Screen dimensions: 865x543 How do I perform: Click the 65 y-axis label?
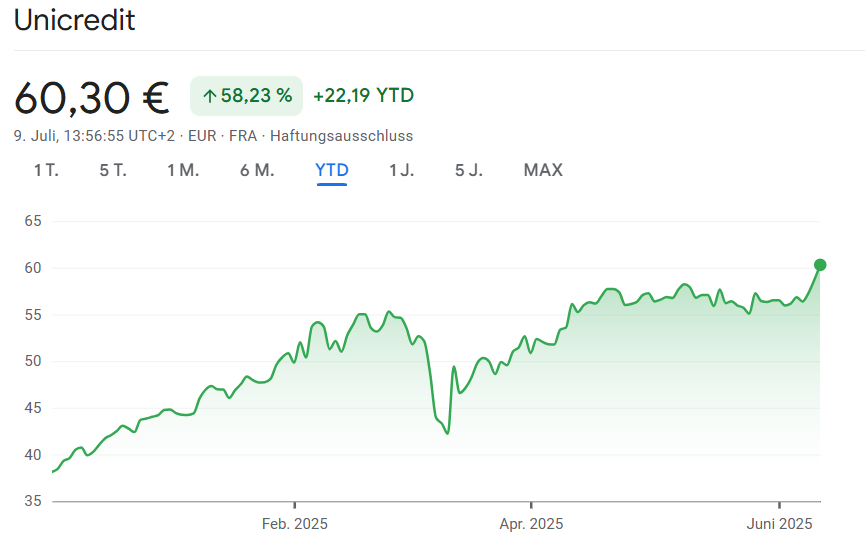[x=33, y=221]
